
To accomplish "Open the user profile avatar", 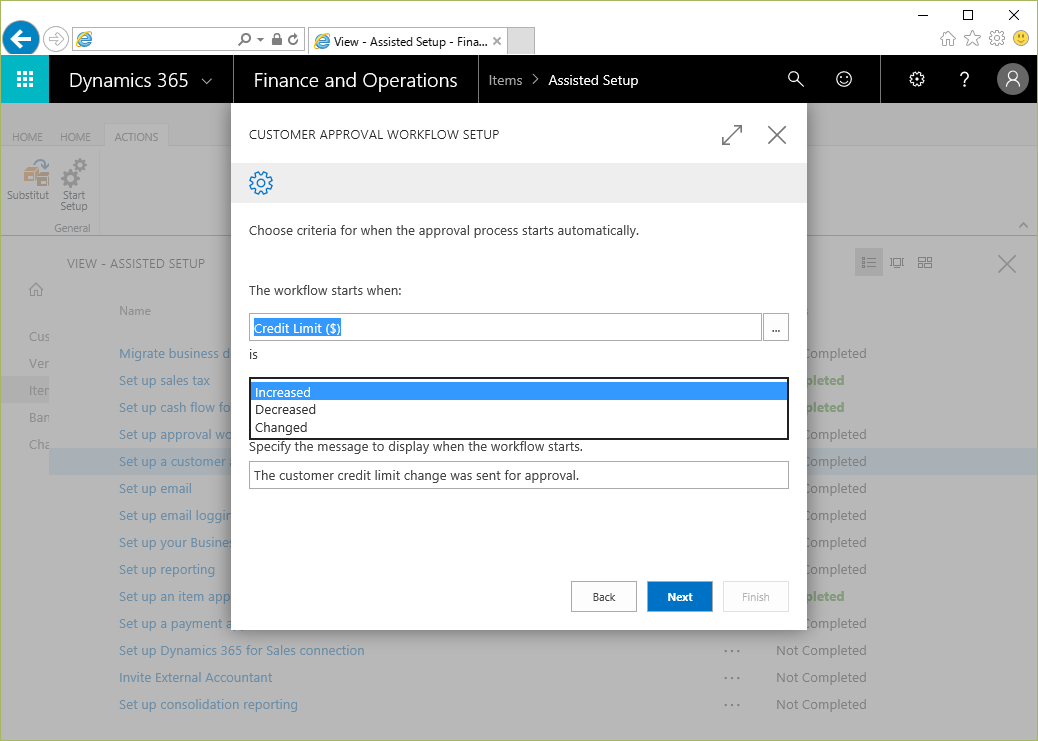I will 1012,79.
